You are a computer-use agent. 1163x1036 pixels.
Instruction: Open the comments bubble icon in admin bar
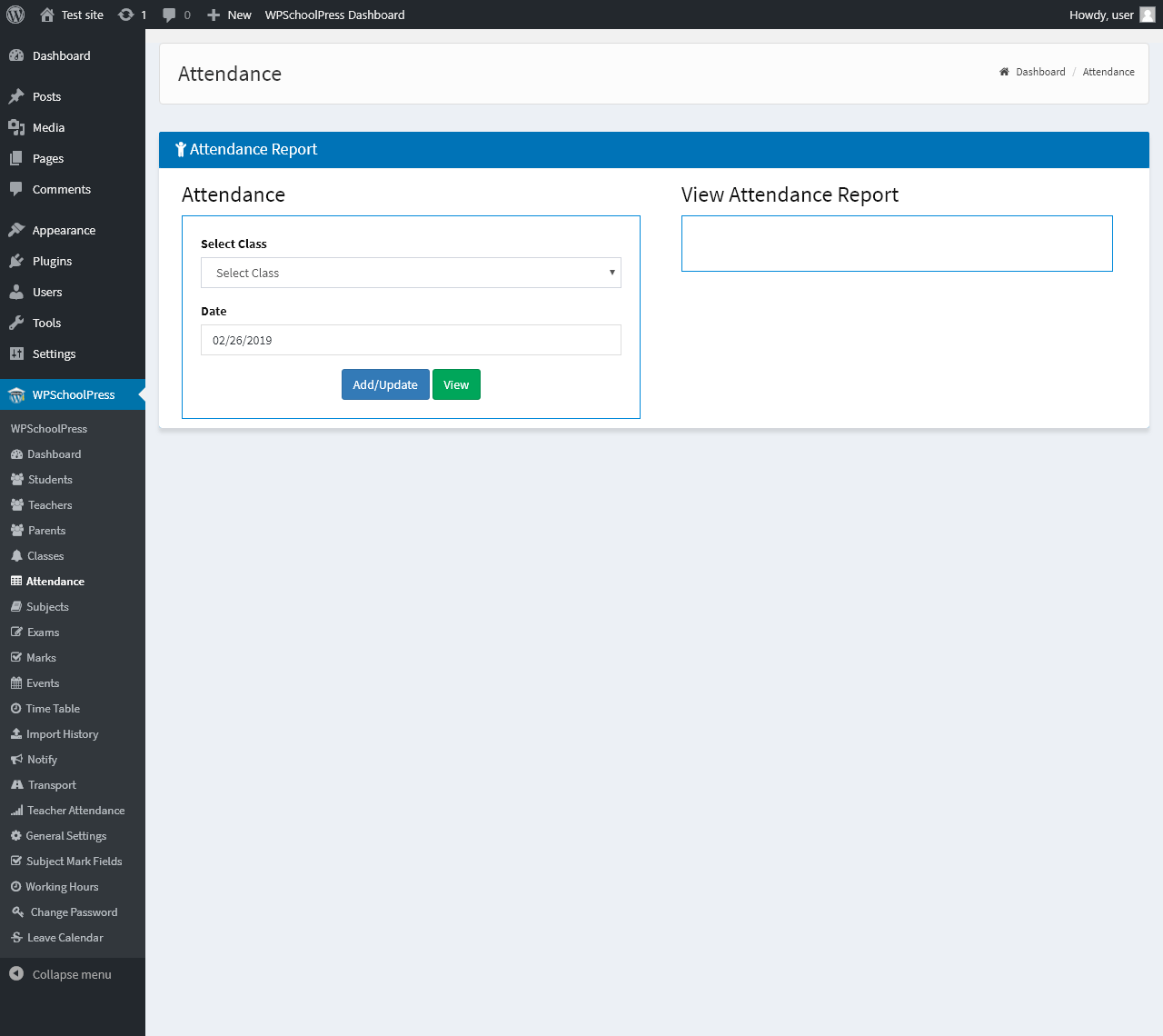(169, 15)
